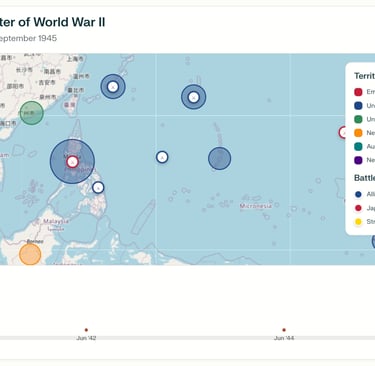This screenshot has width=375, height=366.
Task: Click the blue territory swatch in legend
Action: pyautogui.click(x=358, y=106)
